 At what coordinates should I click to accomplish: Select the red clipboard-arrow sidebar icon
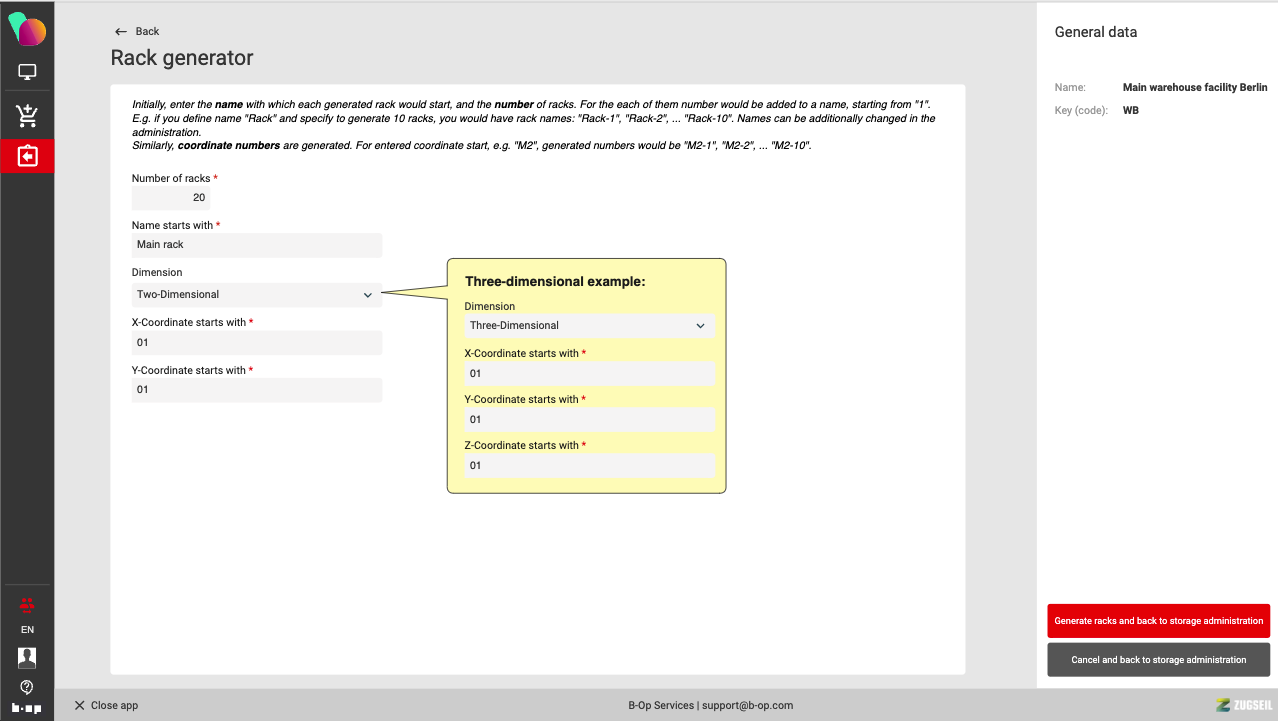click(27, 157)
